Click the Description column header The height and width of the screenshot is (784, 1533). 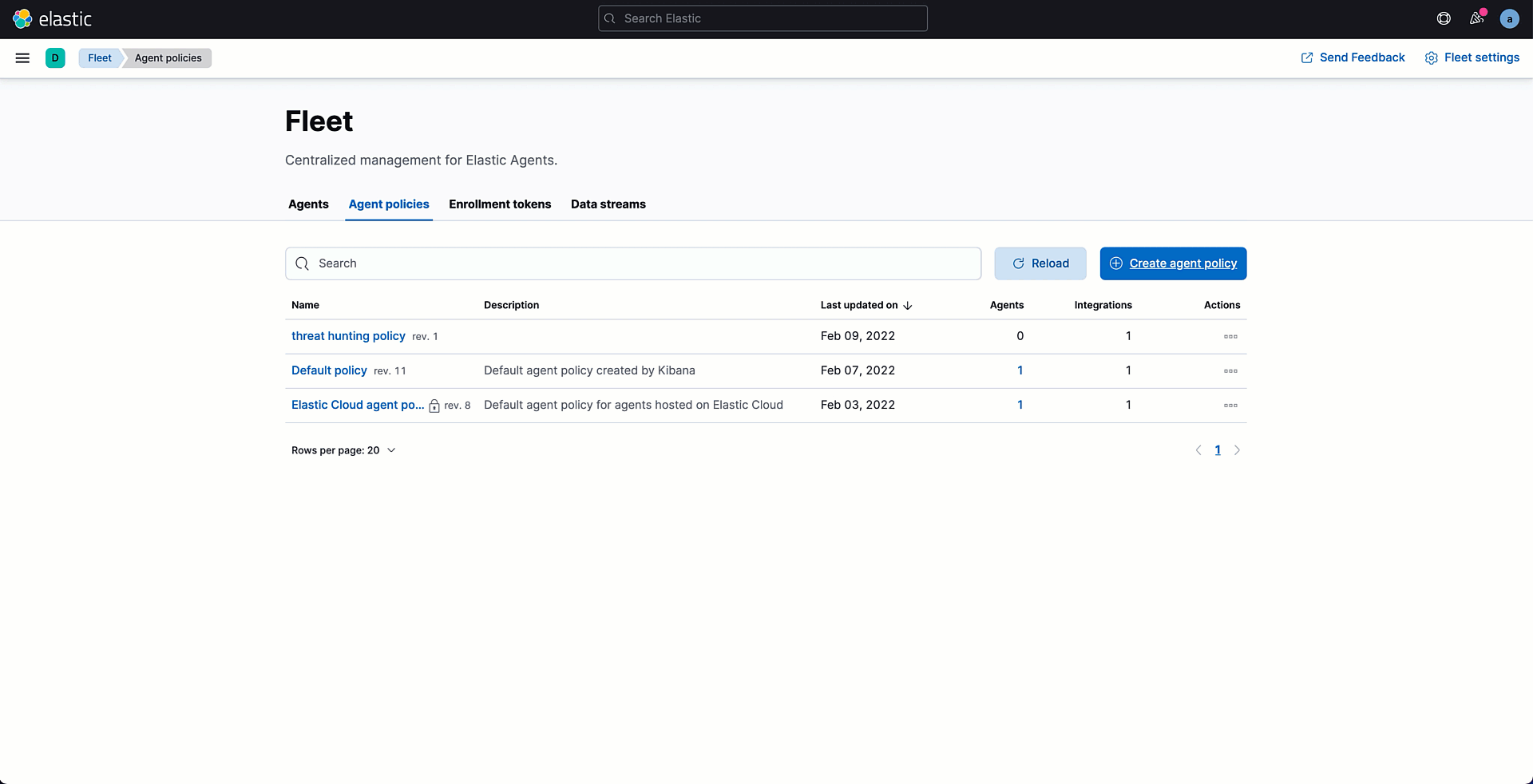coord(511,305)
